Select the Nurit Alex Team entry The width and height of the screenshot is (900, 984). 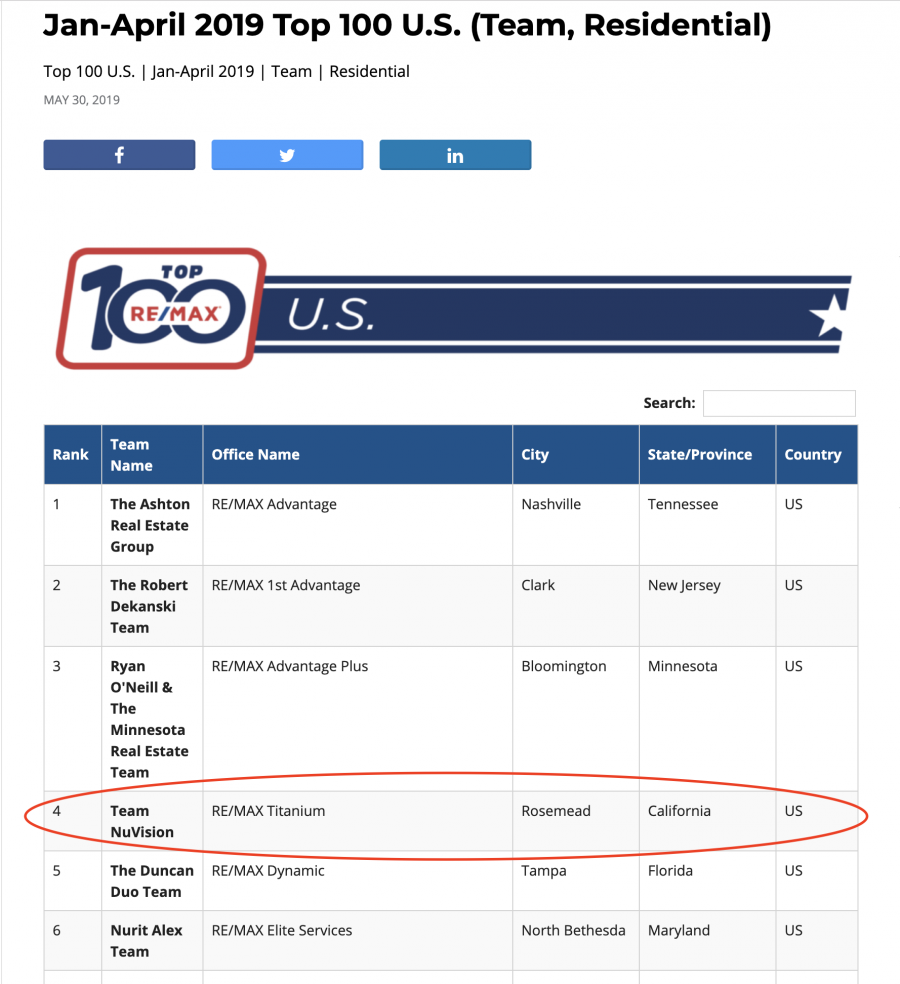[x=146, y=941]
